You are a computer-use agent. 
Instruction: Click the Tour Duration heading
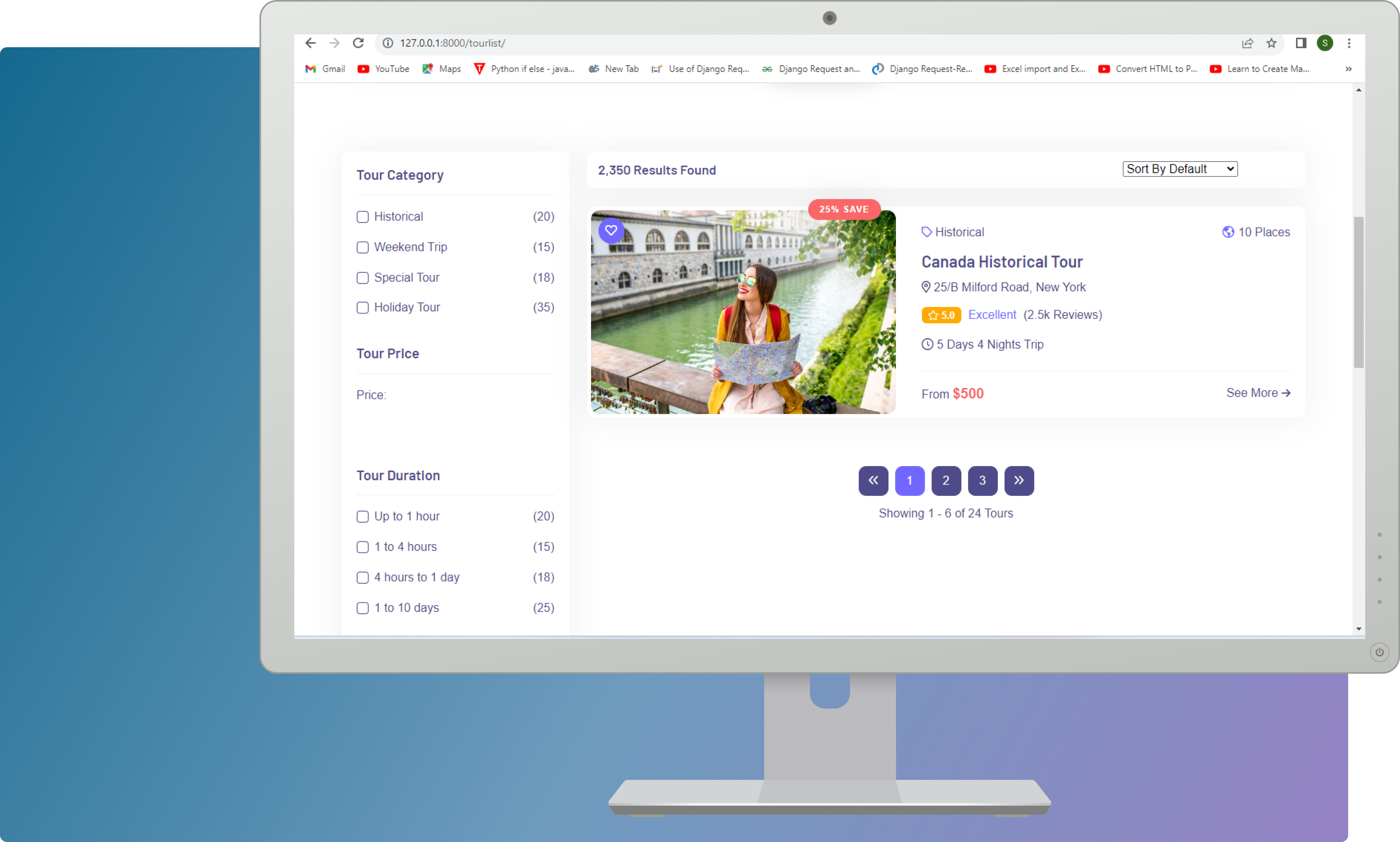(x=398, y=475)
